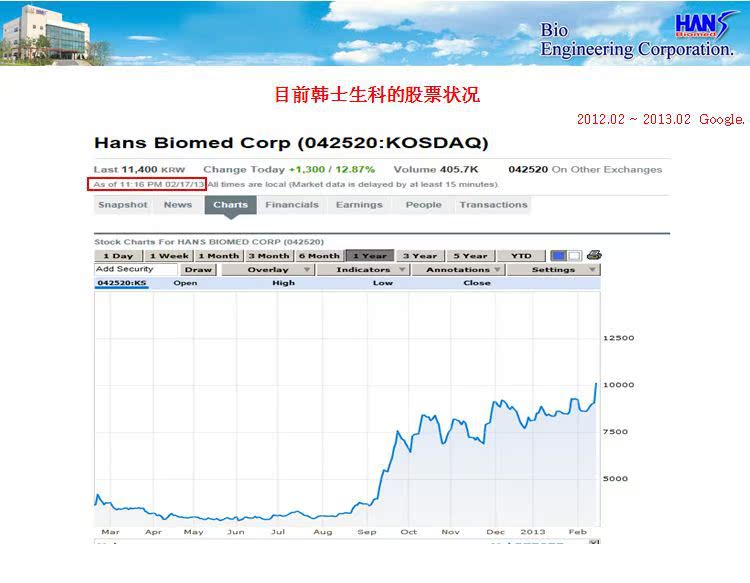Open the Settings dropdown
This screenshot has width=750, height=583.
tap(553, 270)
